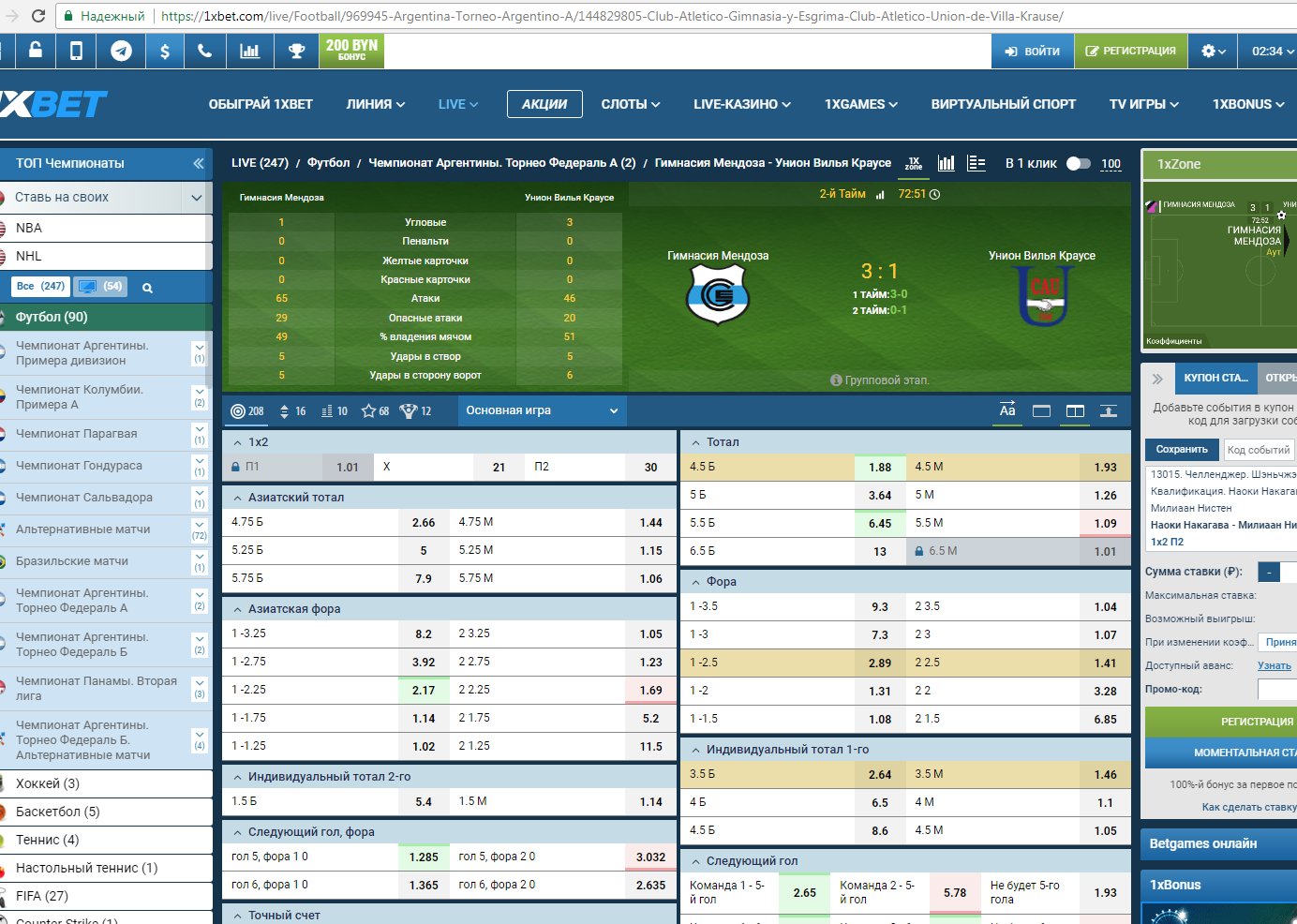The width and height of the screenshot is (1297, 924).
Task: Click the dollar sign payments icon
Action: point(165,51)
